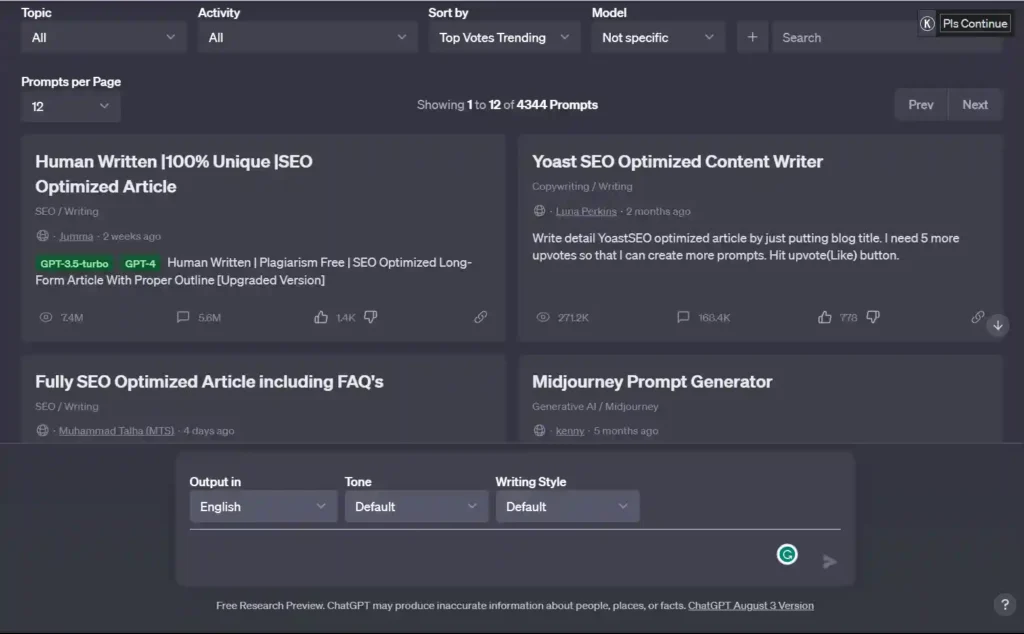Click comments icon on Yoast SEO card
This screenshot has width=1024, height=634.
pyautogui.click(x=683, y=317)
